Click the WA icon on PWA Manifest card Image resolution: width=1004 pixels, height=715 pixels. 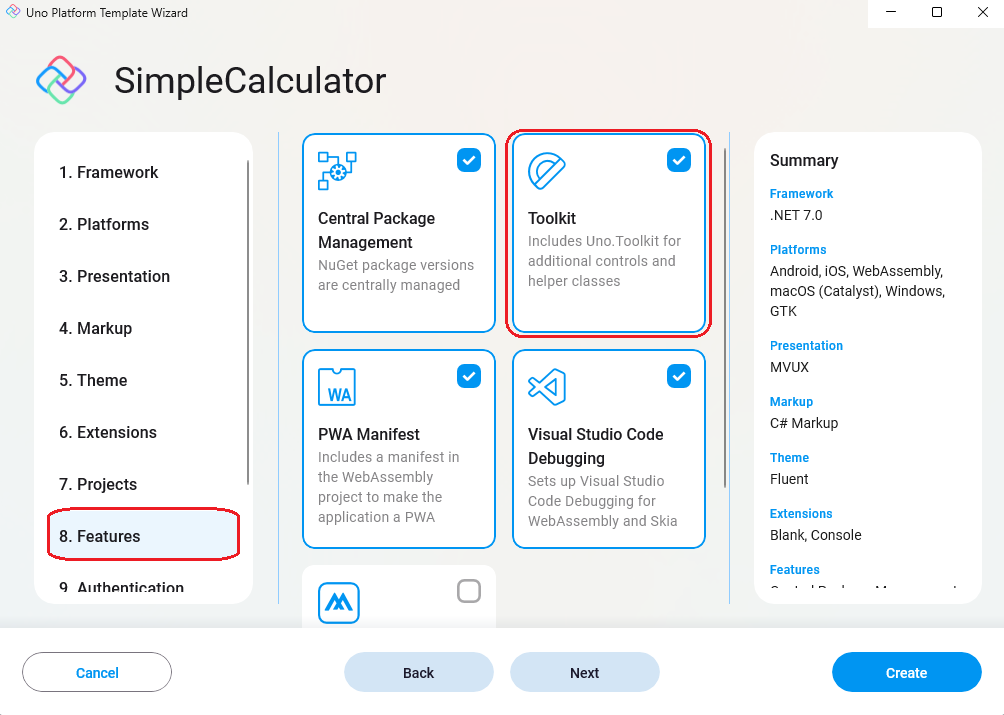(338, 386)
